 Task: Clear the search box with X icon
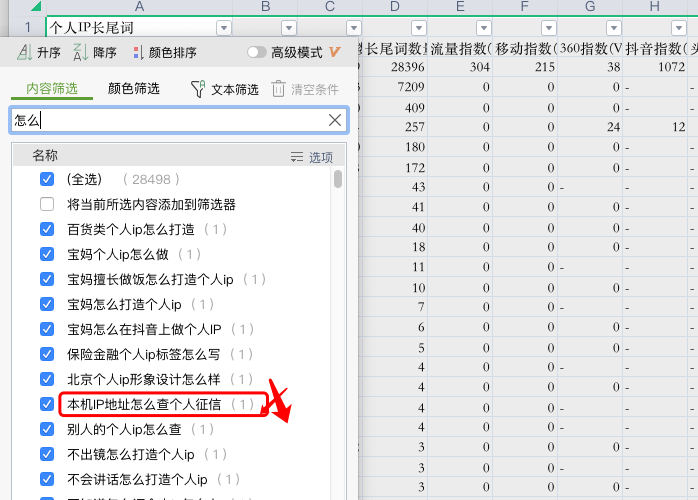click(x=335, y=120)
